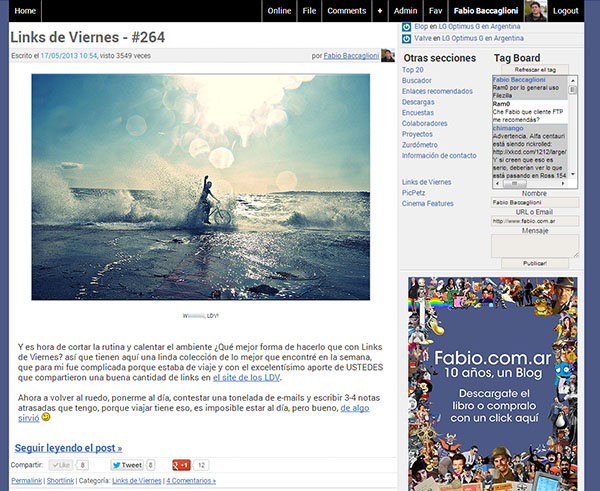Click small author avatar beside byline
Image resolution: width=600 pixels, height=491 pixels.
[388, 55]
